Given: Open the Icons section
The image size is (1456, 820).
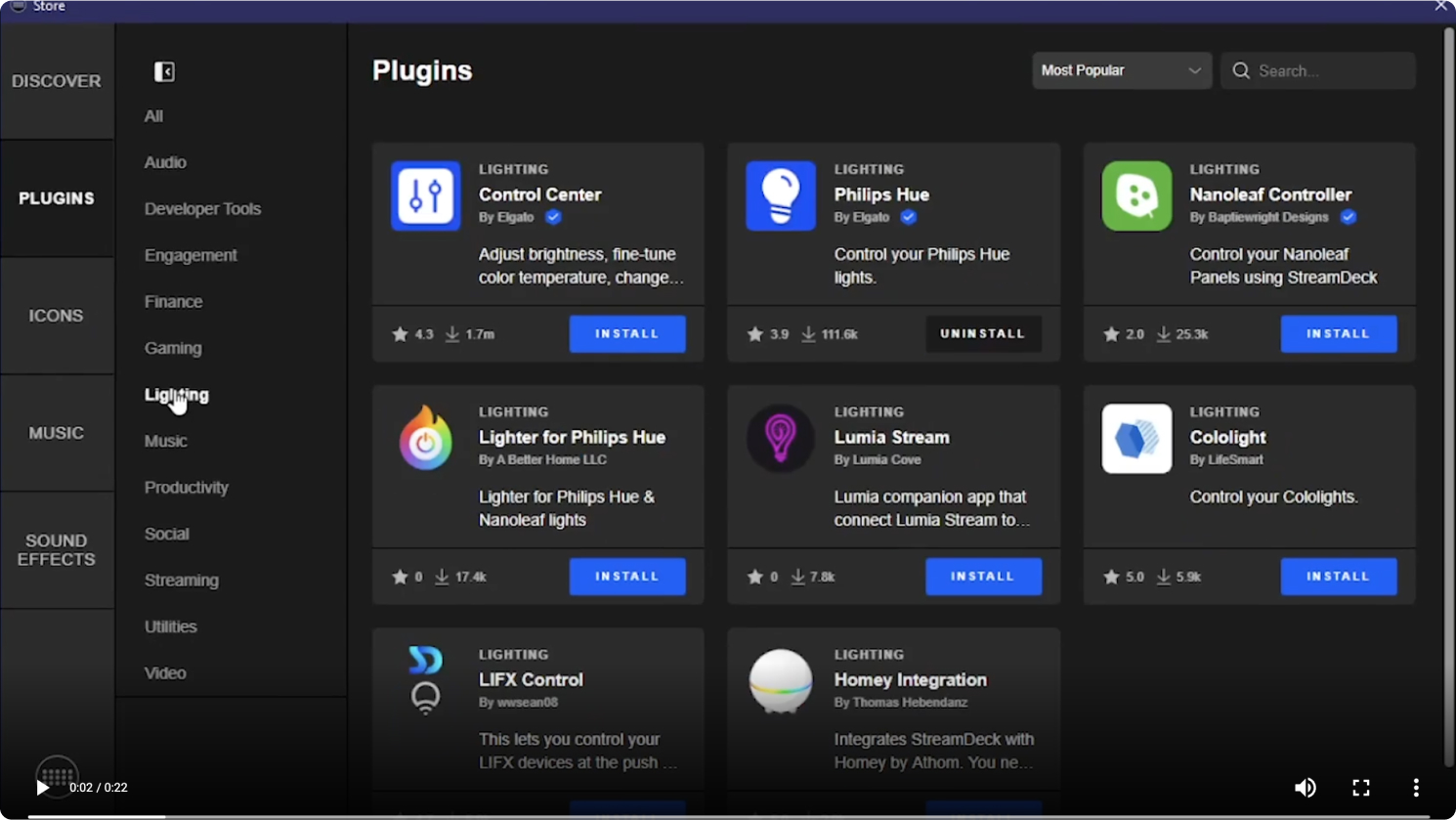Looking at the screenshot, I should click(x=57, y=316).
